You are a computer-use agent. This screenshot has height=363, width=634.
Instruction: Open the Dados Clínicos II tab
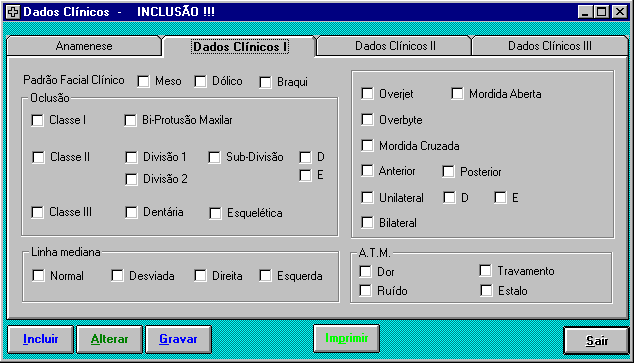tap(395, 46)
